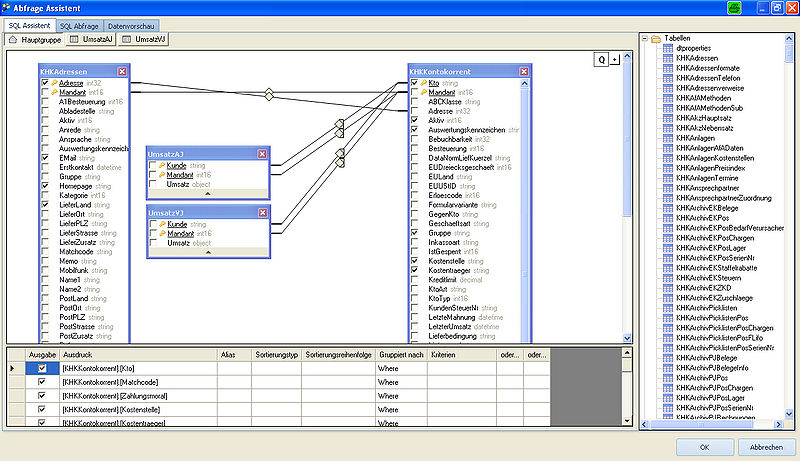
Task: Uncheck EMail field in KHKAdressen
Action: click(45, 158)
